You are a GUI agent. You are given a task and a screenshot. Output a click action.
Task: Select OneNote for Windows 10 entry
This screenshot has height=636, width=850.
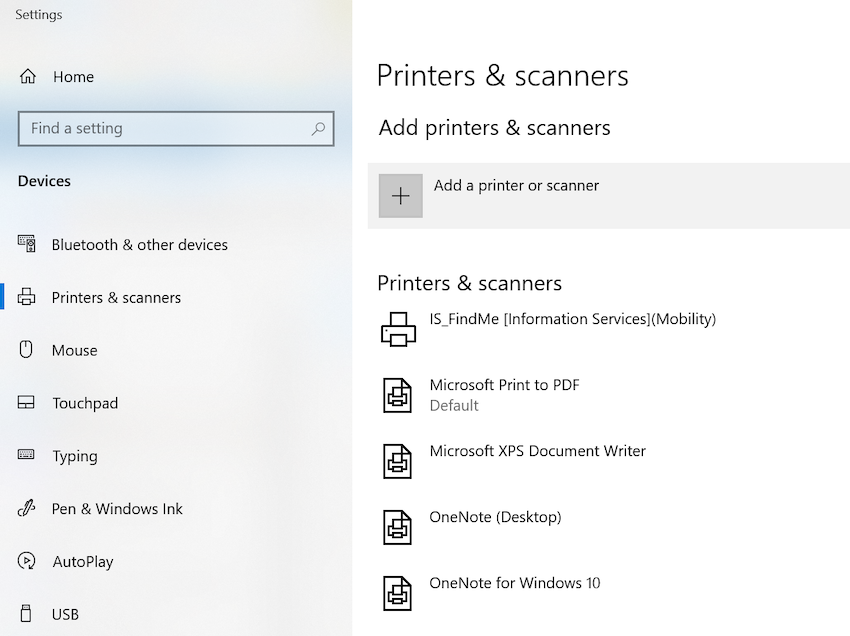pyautogui.click(x=514, y=583)
